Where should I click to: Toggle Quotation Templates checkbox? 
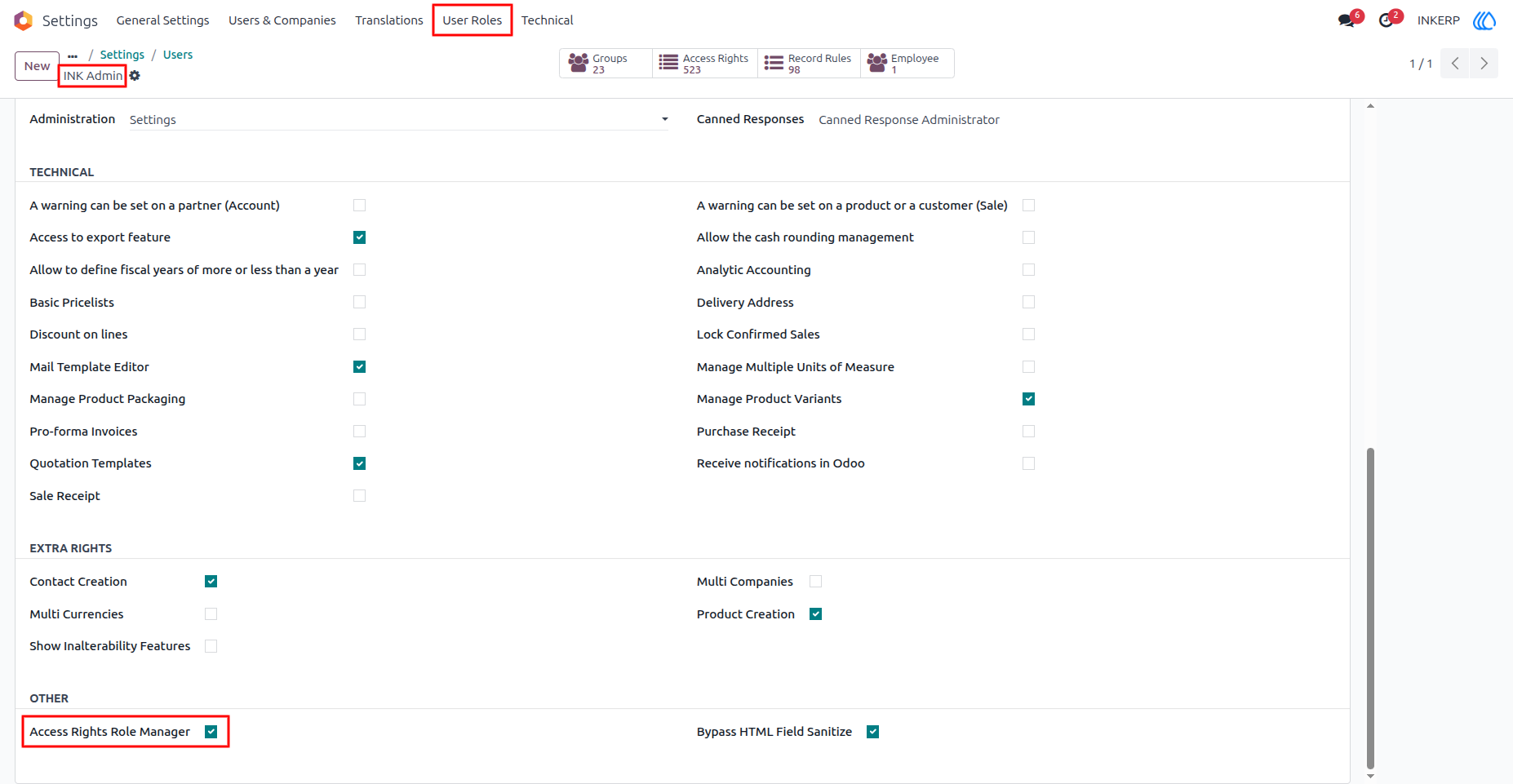[359, 463]
